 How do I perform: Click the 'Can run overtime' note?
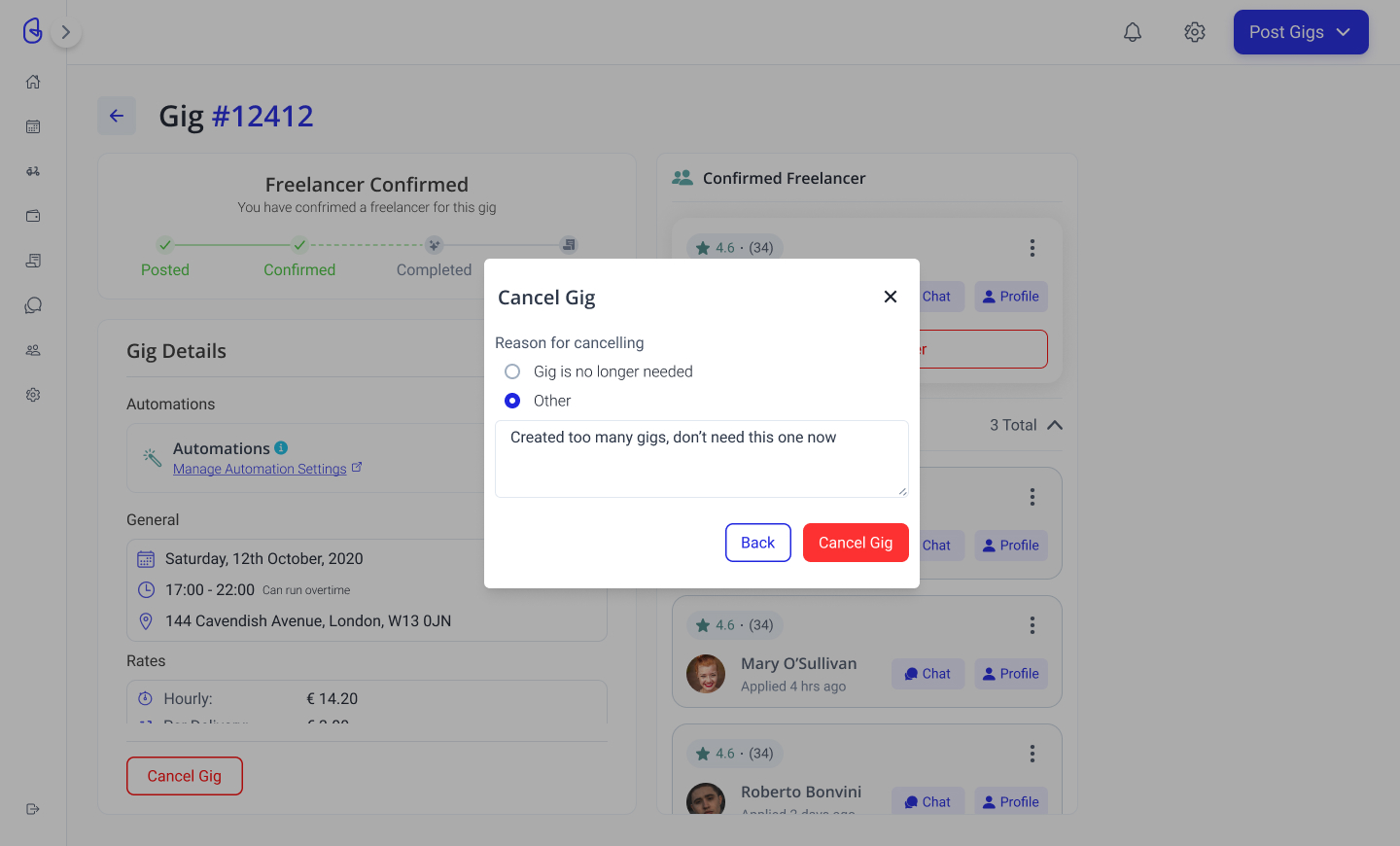tap(306, 590)
